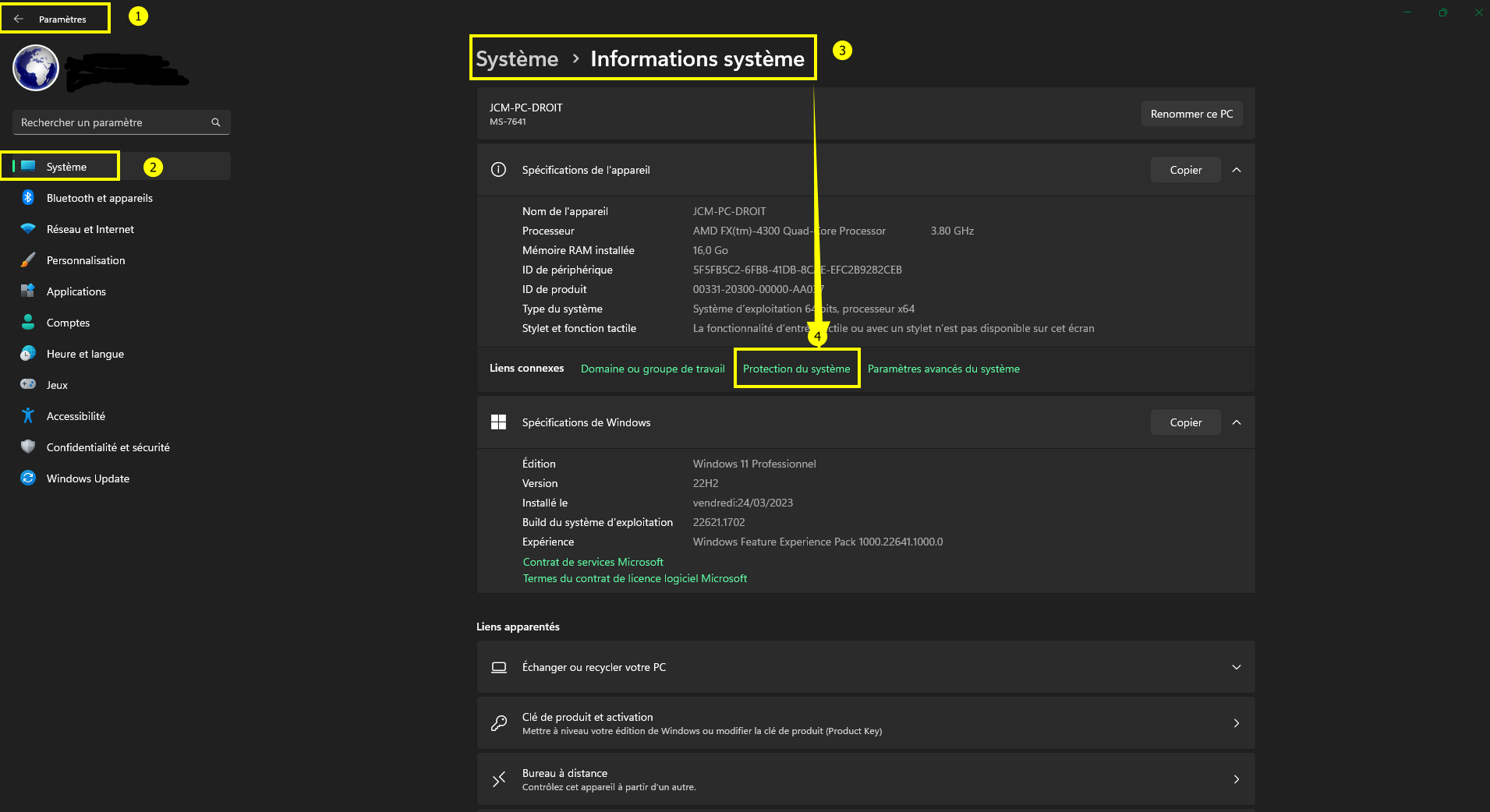Open Confidentialité et sécurité menu item

[x=108, y=447]
